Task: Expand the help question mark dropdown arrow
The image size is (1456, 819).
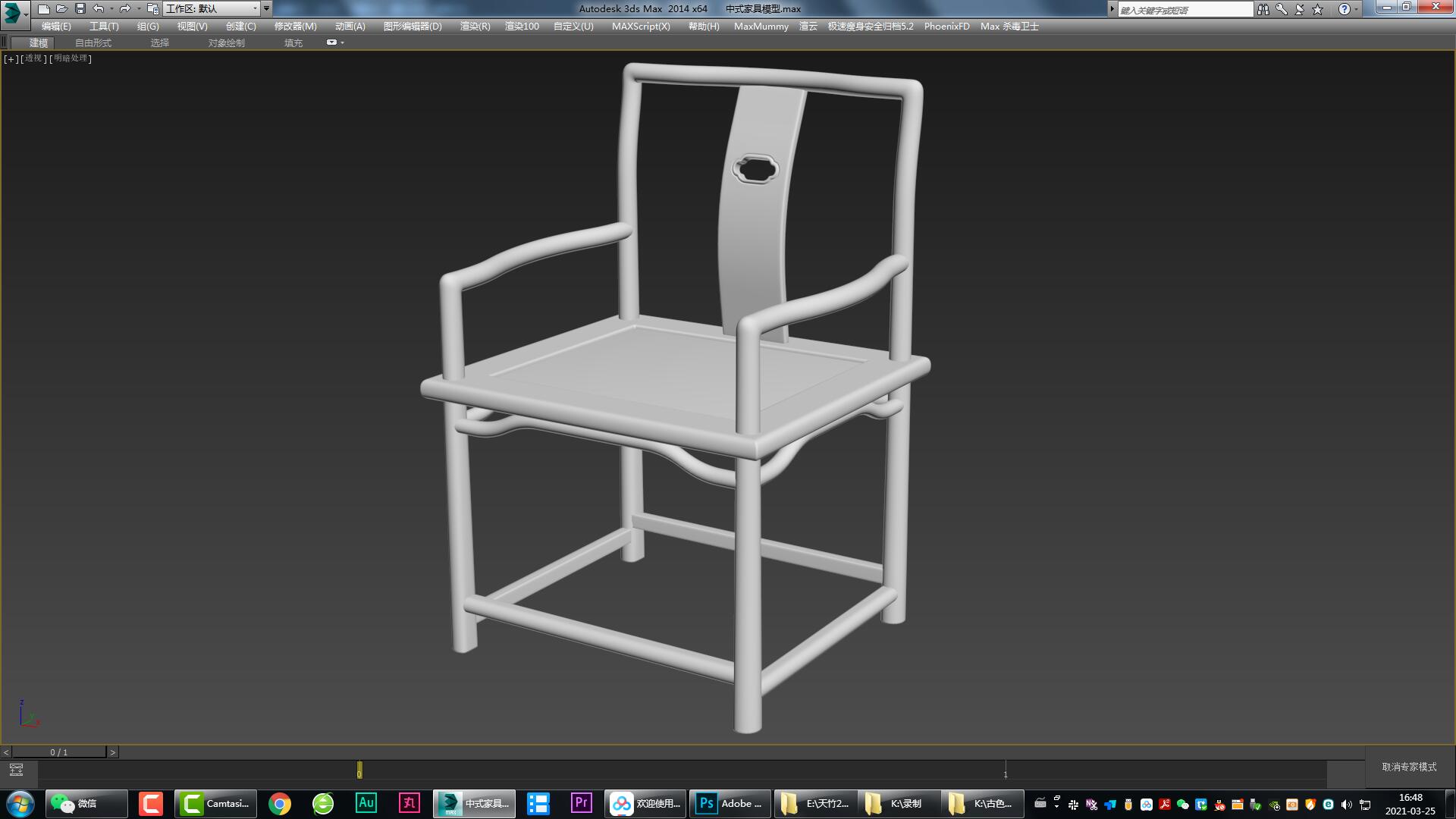Action: click(1356, 9)
